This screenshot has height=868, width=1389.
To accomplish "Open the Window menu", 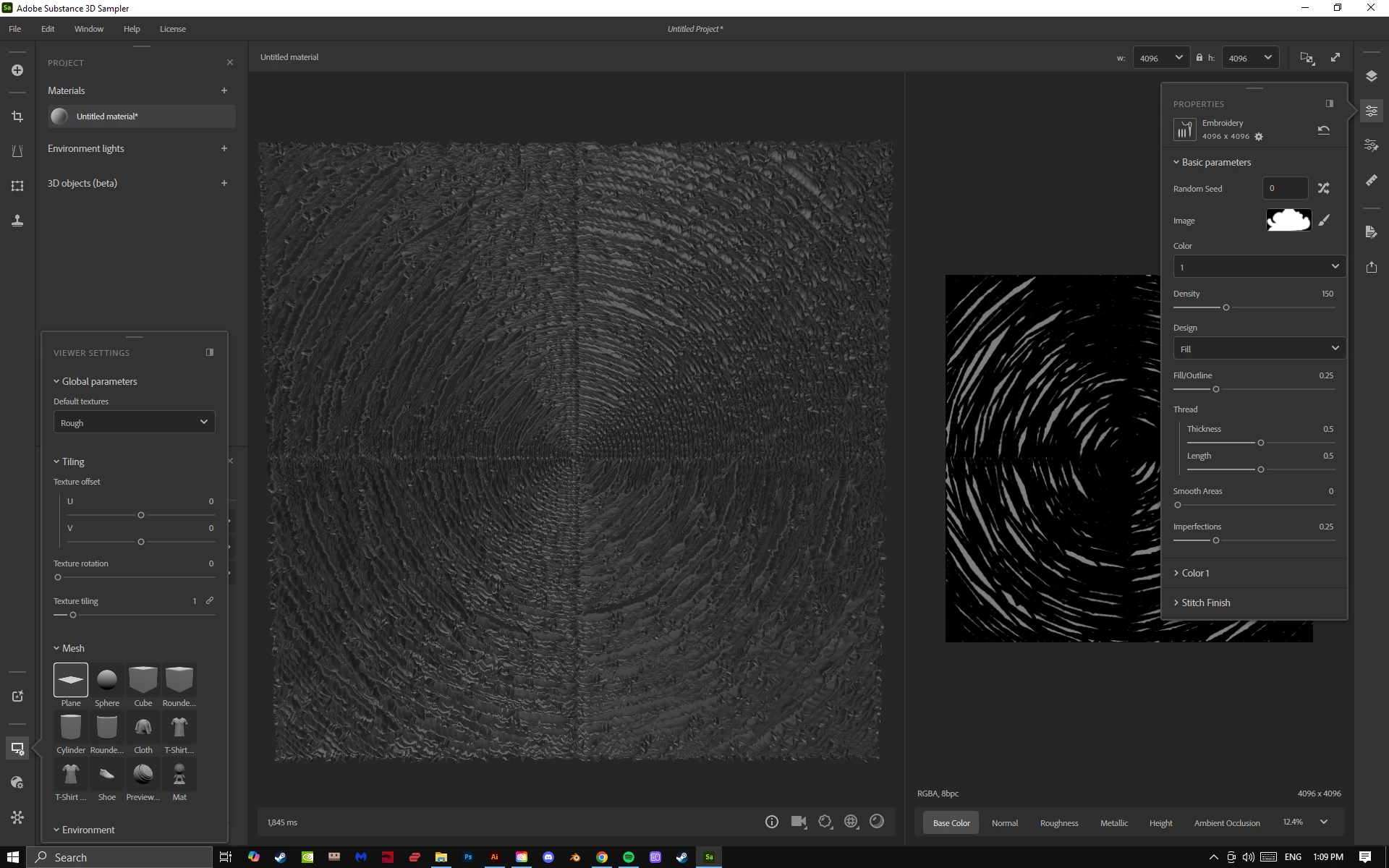I will (88, 29).
